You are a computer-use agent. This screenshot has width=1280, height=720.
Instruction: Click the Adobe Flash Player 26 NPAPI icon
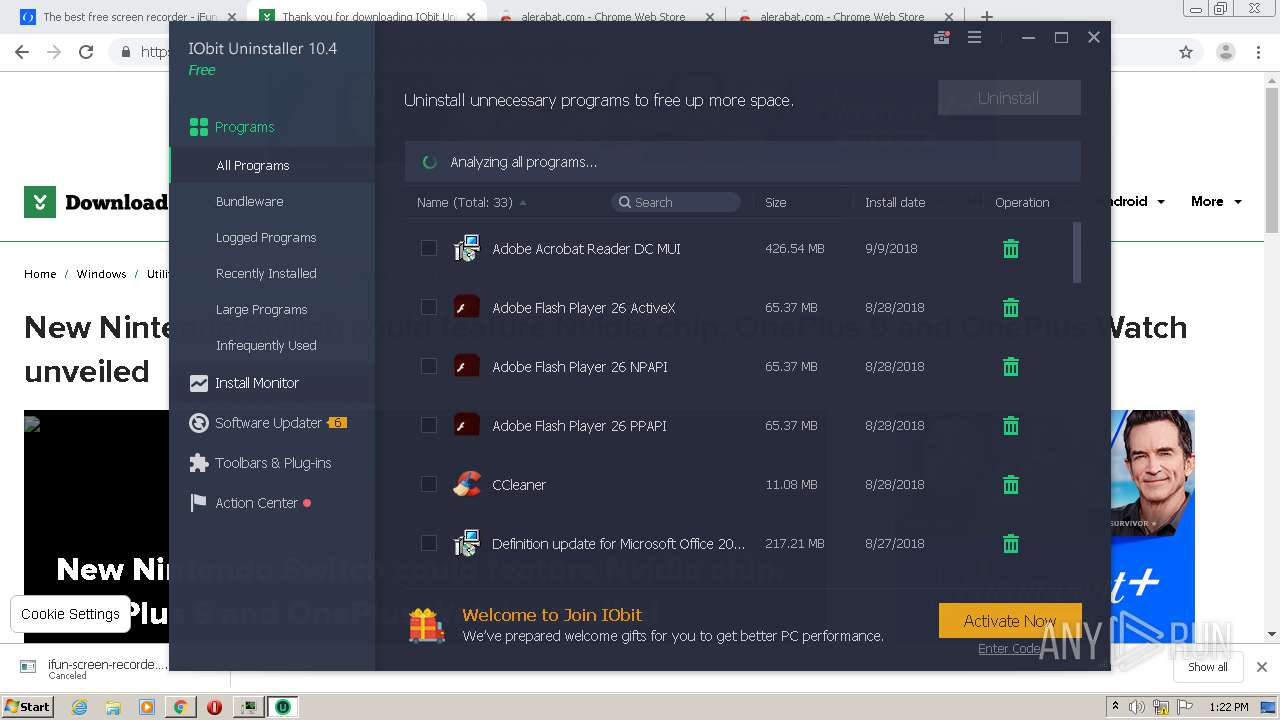[467, 367]
